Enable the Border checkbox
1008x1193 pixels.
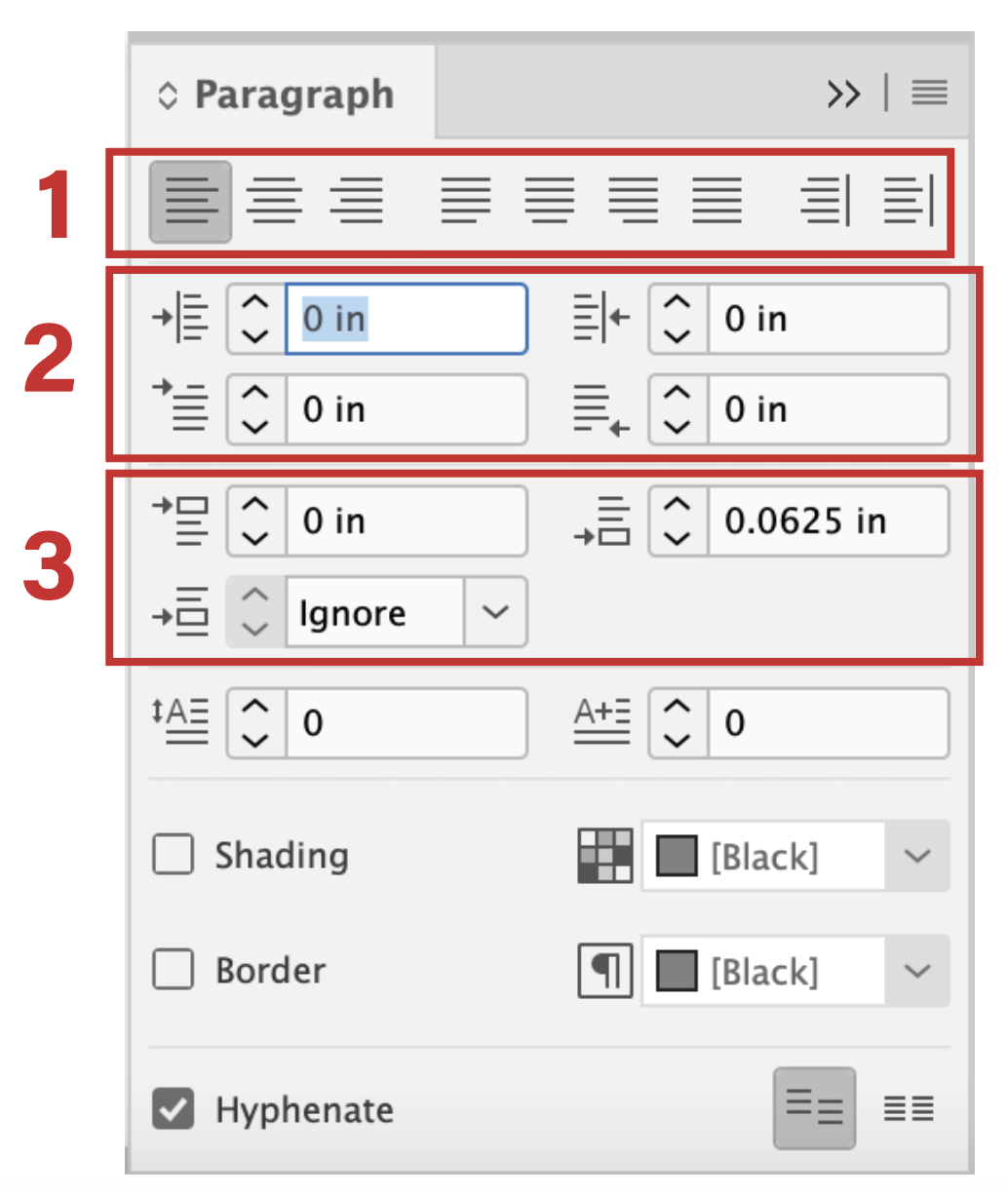click(174, 970)
